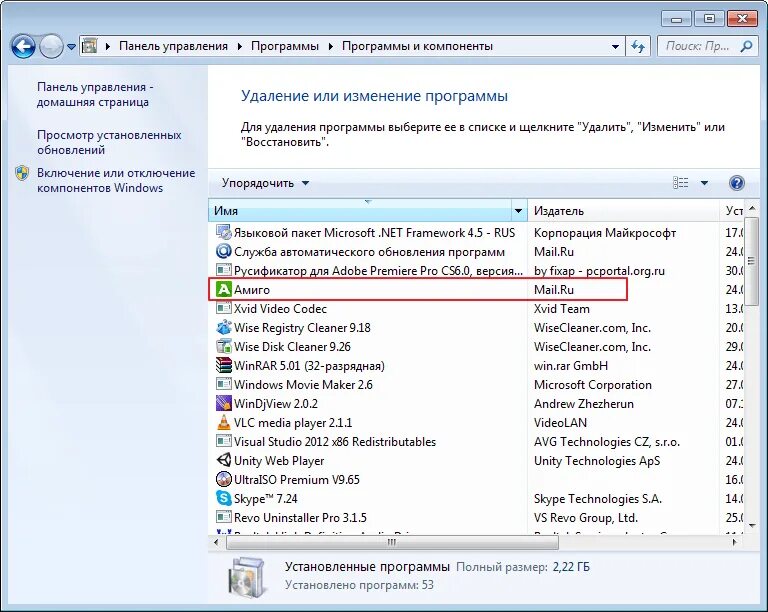Open the Упорядочить menu

[265, 183]
